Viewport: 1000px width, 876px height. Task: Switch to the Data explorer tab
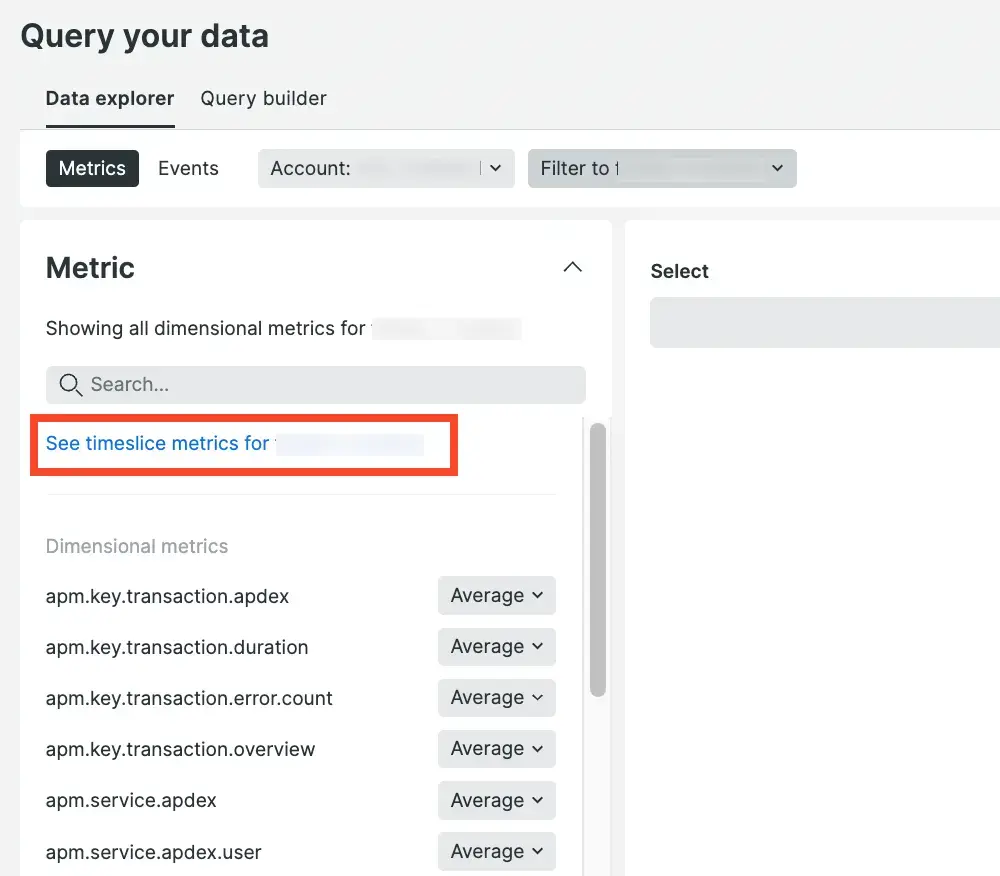point(110,98)
